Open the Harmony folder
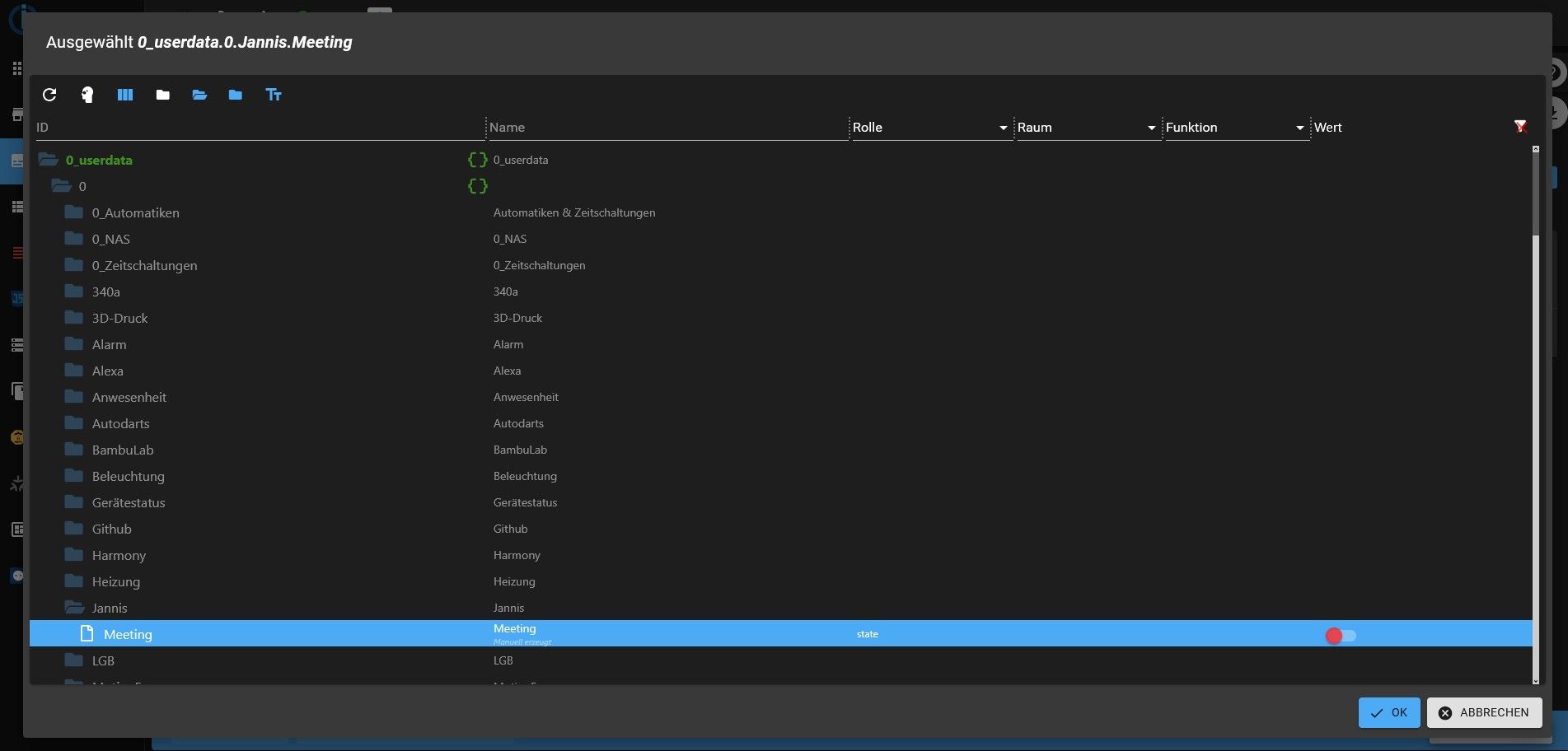This screenshot has width=1568, height=751. coord(74,555)
